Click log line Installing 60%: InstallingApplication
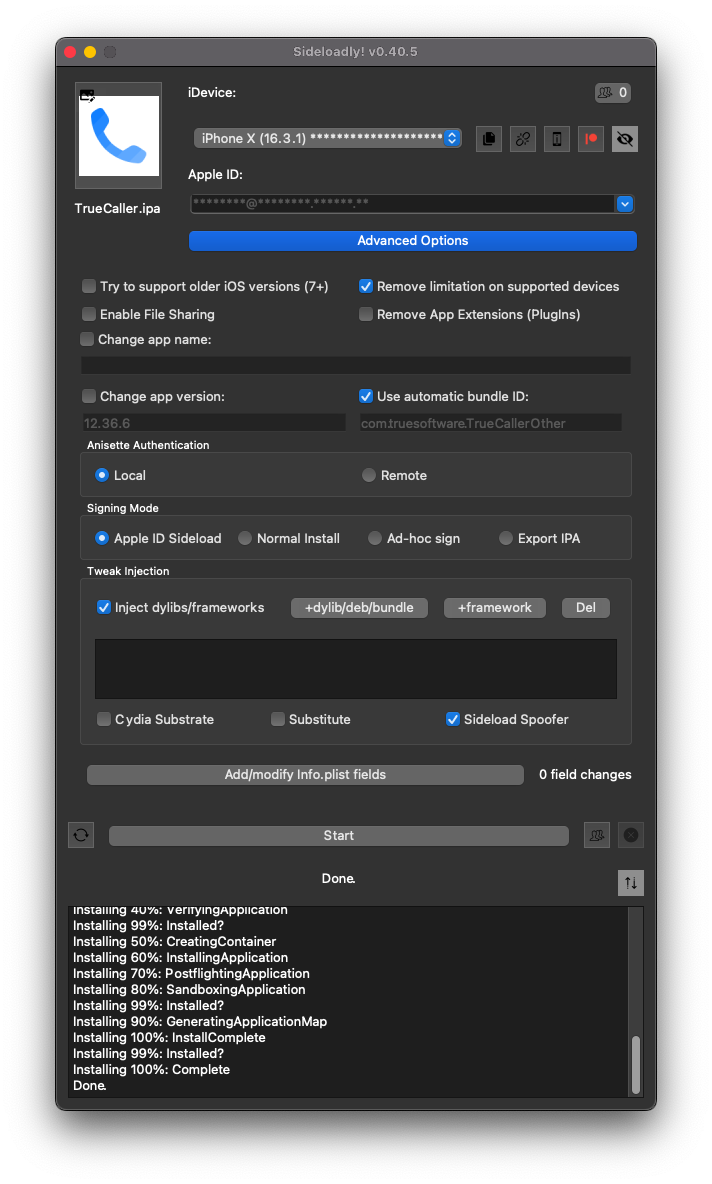 point(180,957)
